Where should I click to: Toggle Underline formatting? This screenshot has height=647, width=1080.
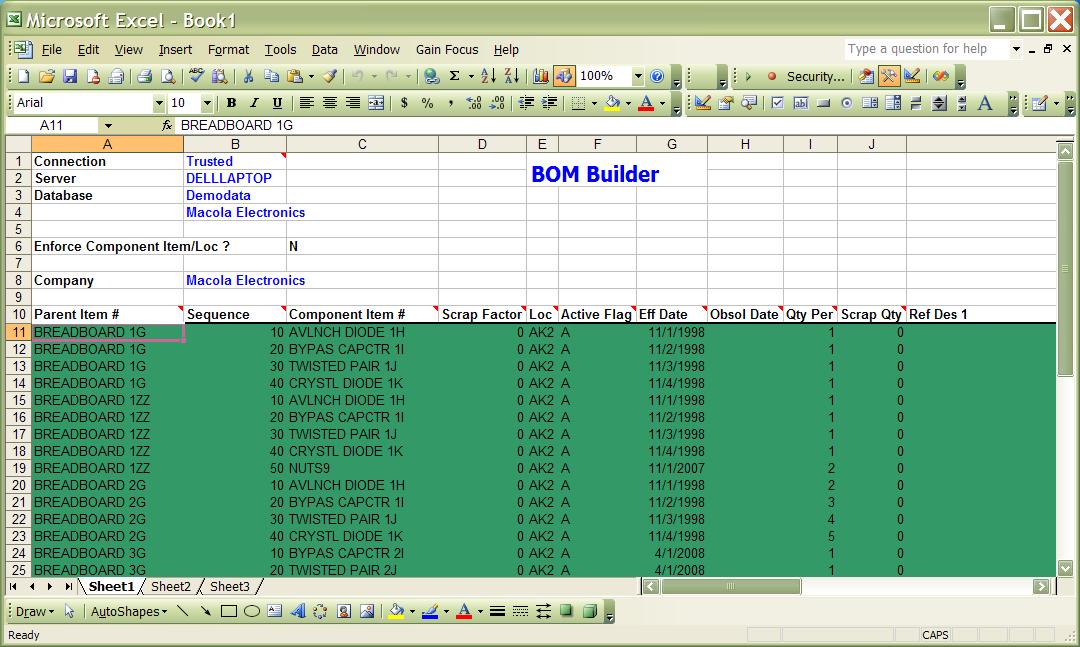[x=277, y=103]
